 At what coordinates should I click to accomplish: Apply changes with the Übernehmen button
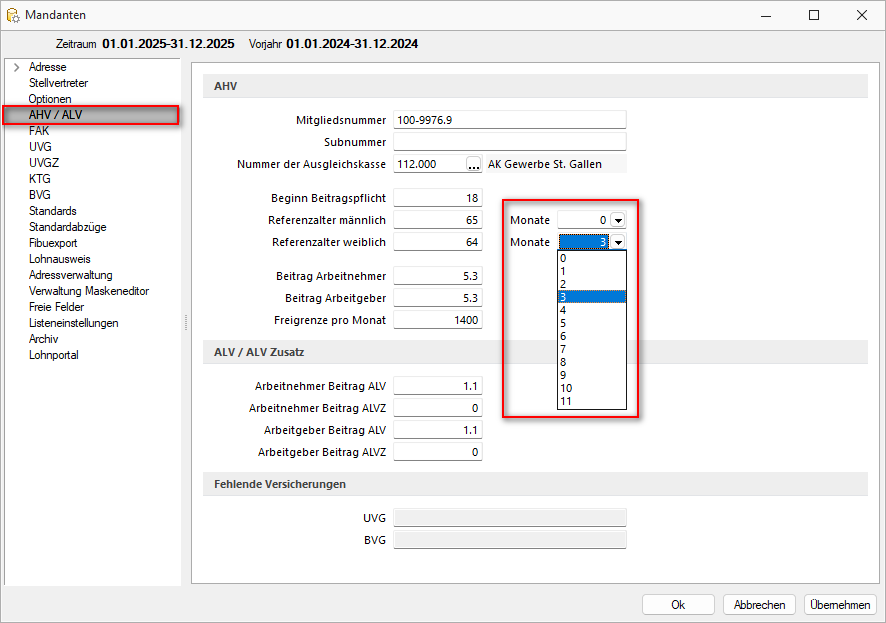(840, 605)
